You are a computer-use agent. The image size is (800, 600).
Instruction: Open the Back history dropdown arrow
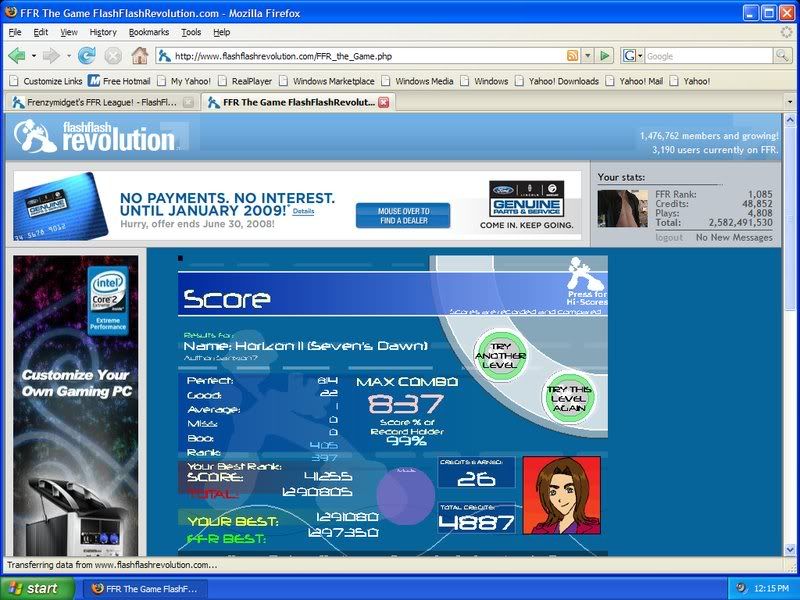pos(33,56)
